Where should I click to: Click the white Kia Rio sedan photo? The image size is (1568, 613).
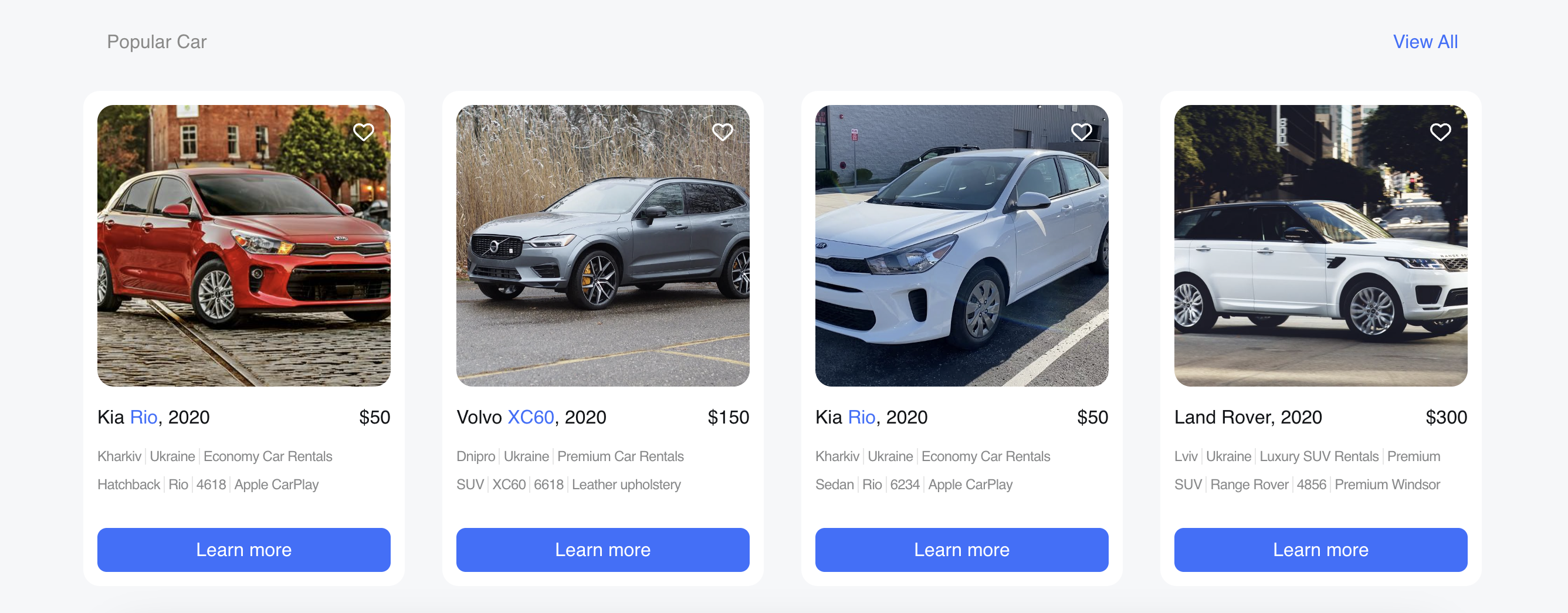(x=961, y=245)
